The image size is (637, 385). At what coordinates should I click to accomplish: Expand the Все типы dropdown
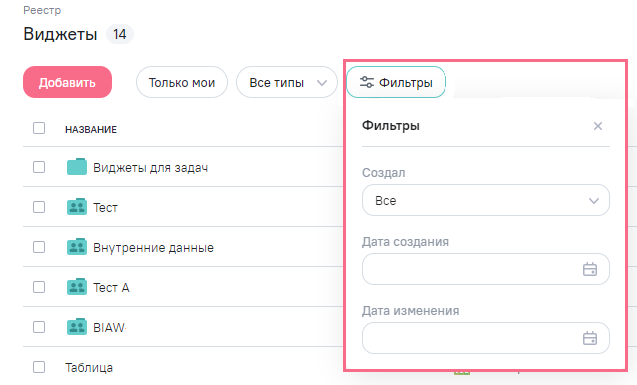[287, 82]
